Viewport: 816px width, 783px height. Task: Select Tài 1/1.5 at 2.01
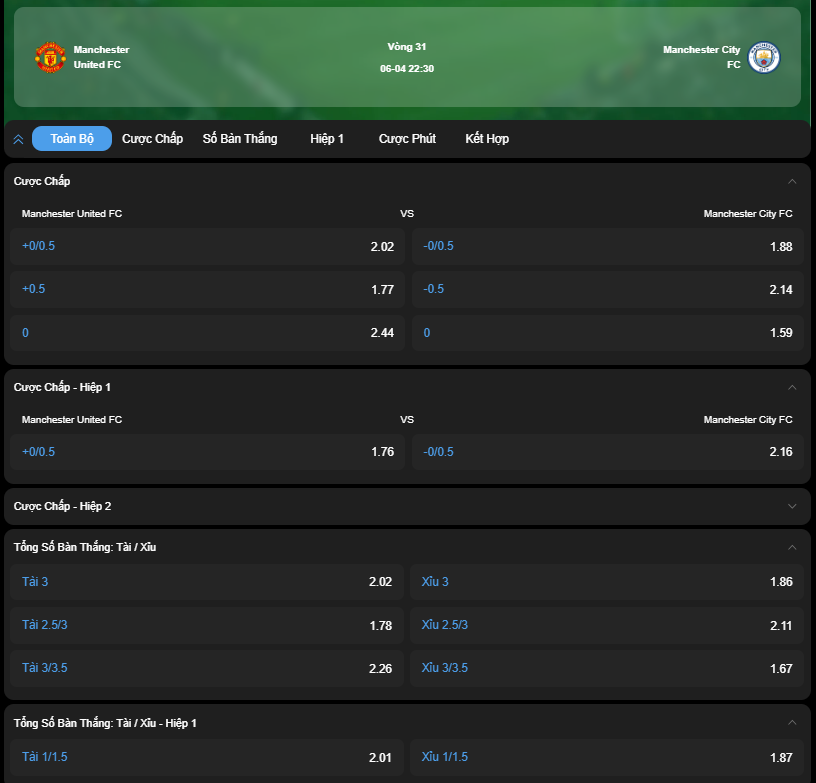click(207, 757)
